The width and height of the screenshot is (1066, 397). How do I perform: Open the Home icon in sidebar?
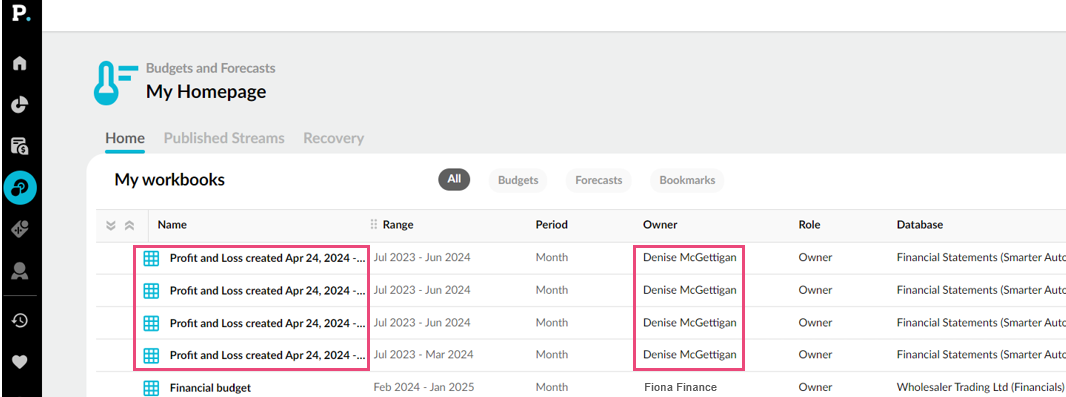[20, 63]
